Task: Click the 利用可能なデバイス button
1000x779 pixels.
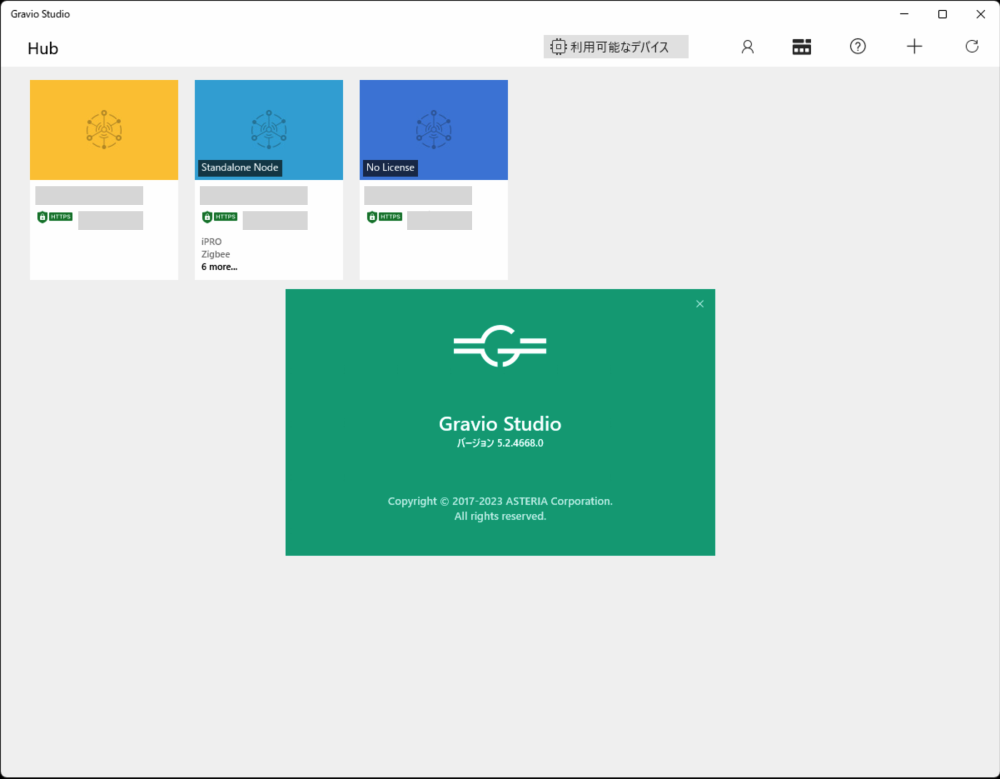Action: pos(615,47)
